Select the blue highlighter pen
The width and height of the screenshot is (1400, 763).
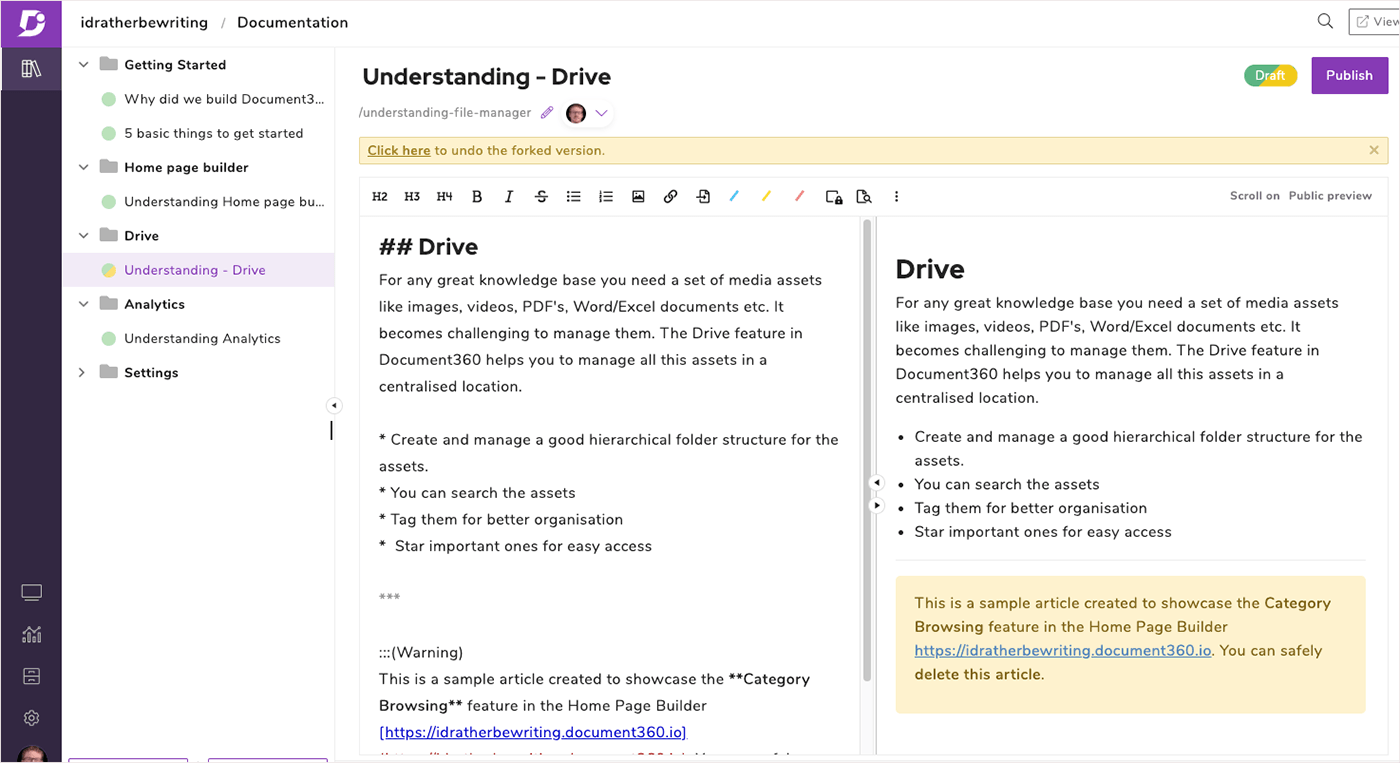point(735,196)
